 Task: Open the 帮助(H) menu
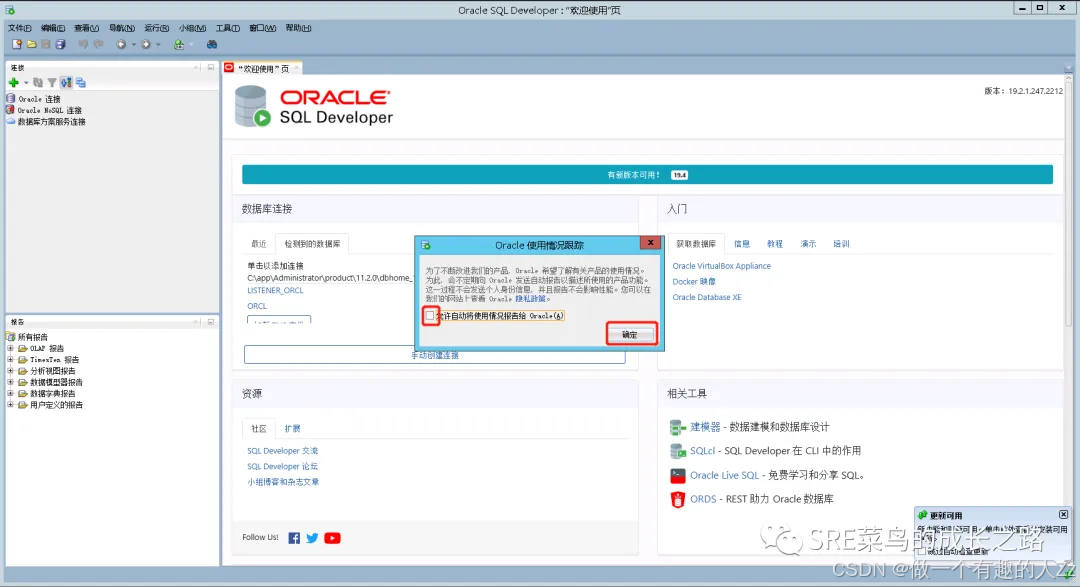(298, 28)
